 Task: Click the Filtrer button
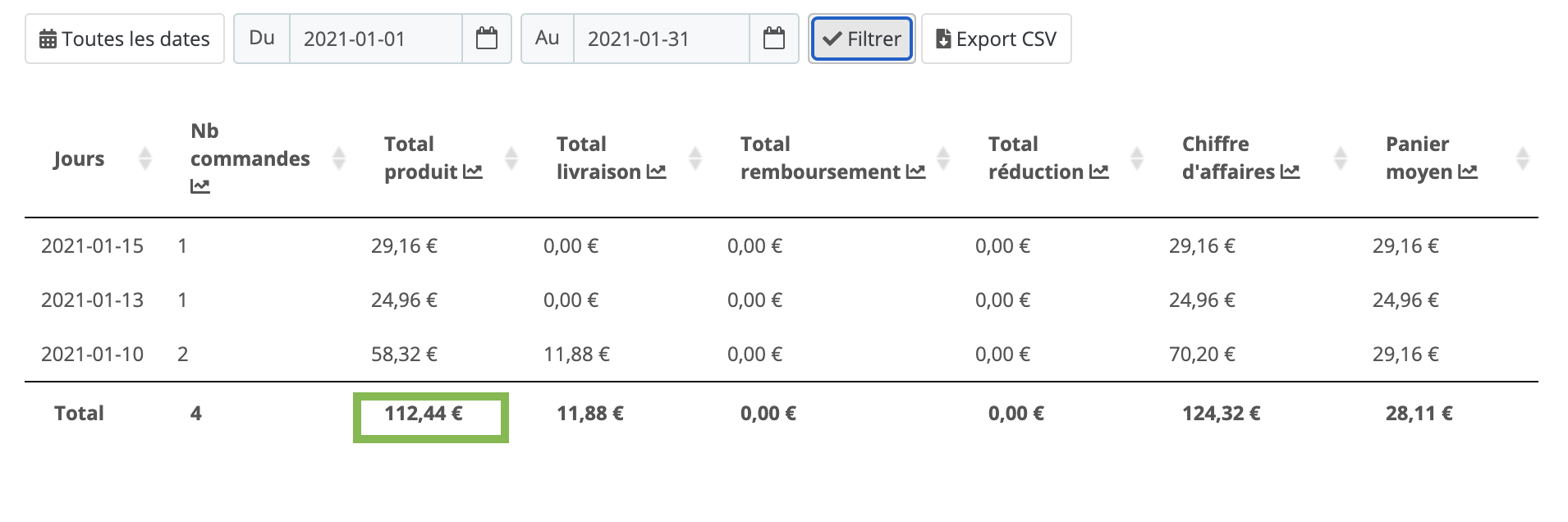[862, 39]
